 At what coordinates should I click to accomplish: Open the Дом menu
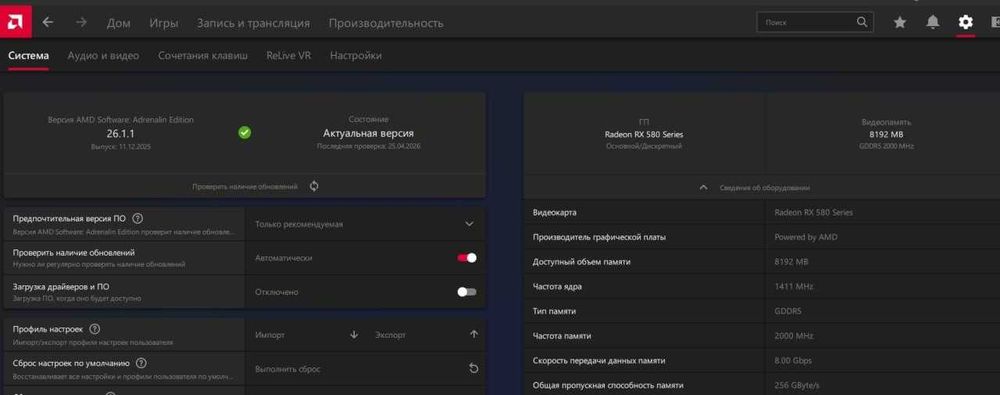pos(119,23)
